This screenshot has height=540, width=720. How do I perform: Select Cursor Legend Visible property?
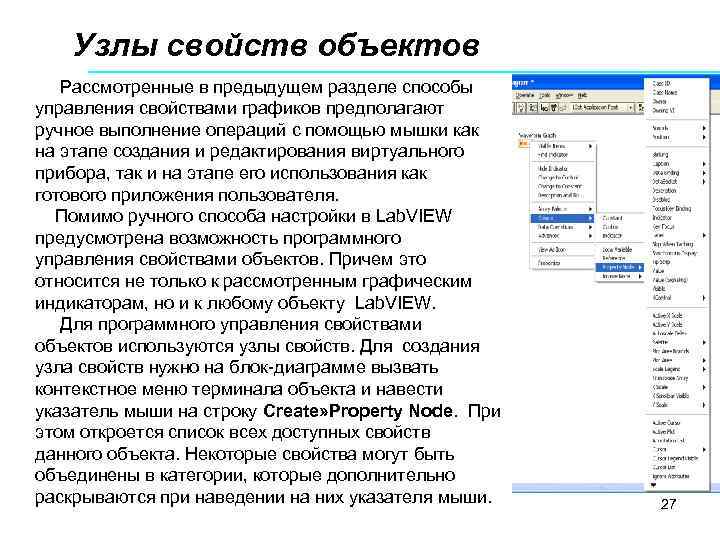pyautogui.click(x=675, y=458)
